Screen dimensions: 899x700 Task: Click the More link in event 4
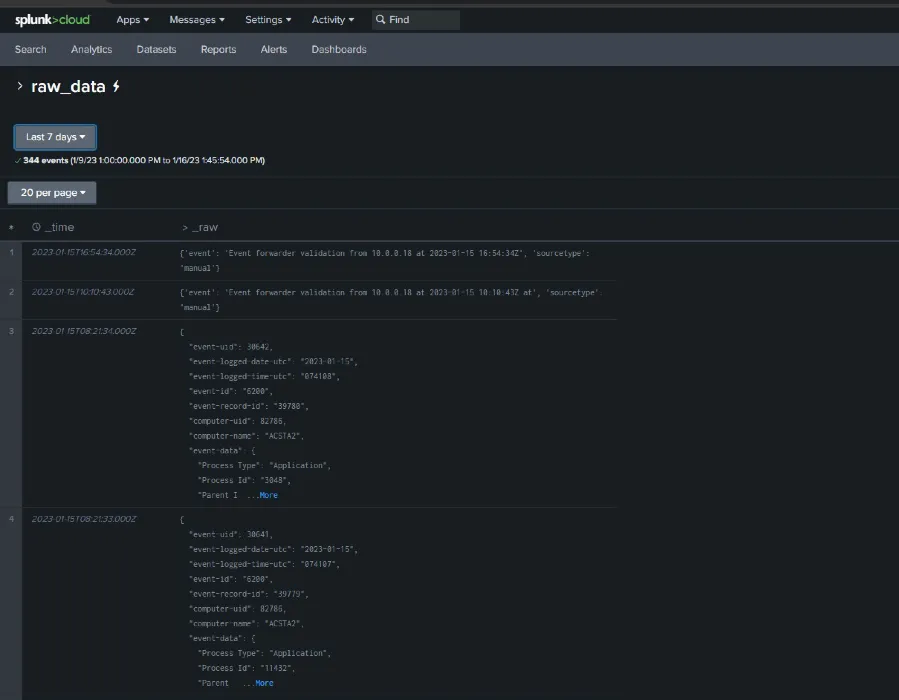[263, 683]
